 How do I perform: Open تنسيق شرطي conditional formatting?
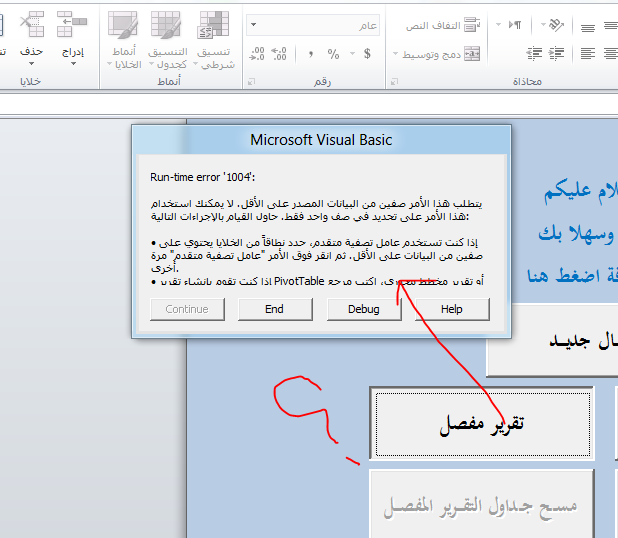click(x=215, y=40)
